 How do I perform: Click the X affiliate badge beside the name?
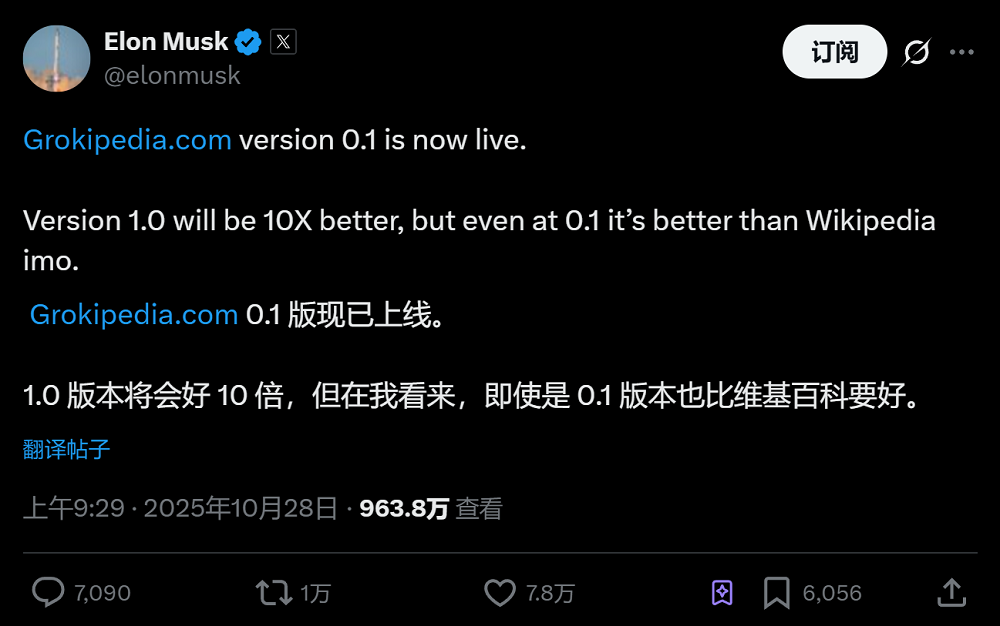(x=283, y=41)
